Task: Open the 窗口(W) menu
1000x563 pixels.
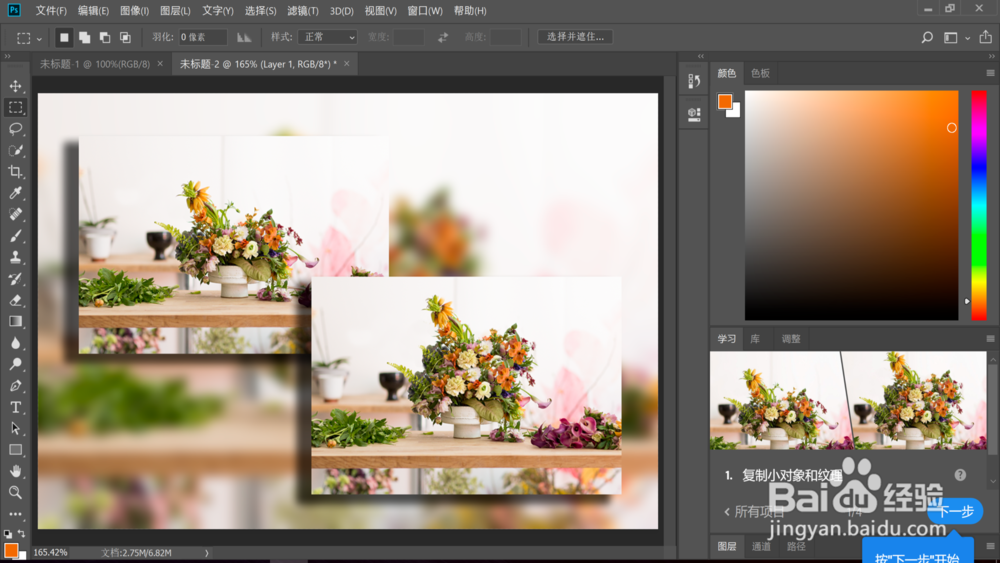Action: tap(425, 11)
